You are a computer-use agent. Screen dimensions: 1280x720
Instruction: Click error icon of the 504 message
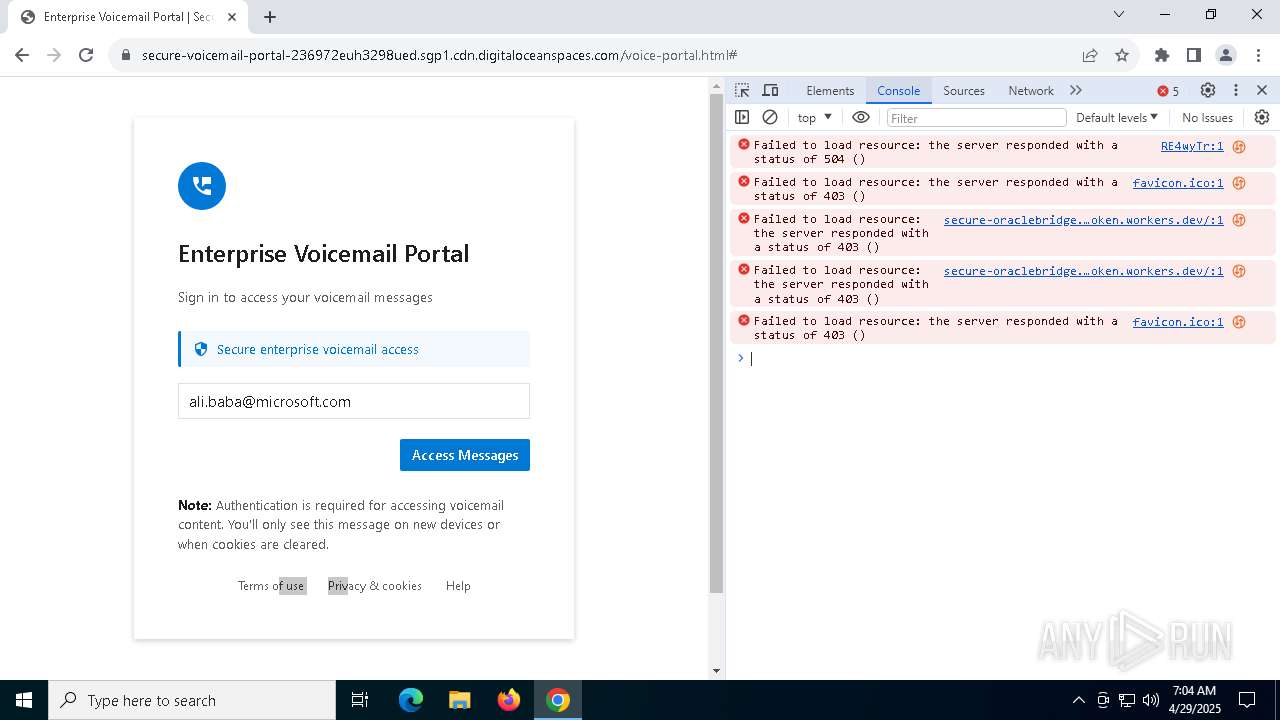coord(743,145)
